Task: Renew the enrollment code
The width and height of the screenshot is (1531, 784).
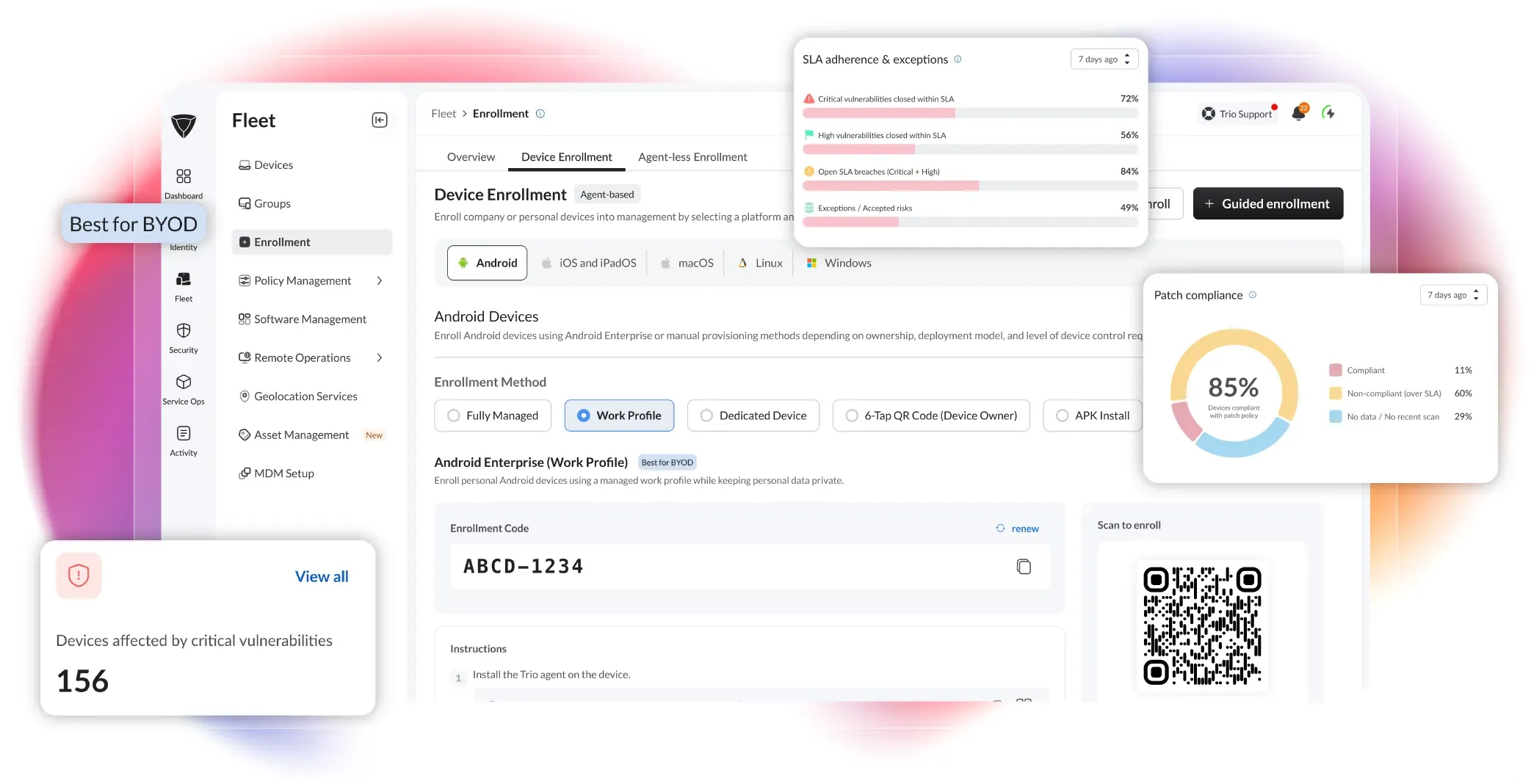Action: (x=1018, y=529)
